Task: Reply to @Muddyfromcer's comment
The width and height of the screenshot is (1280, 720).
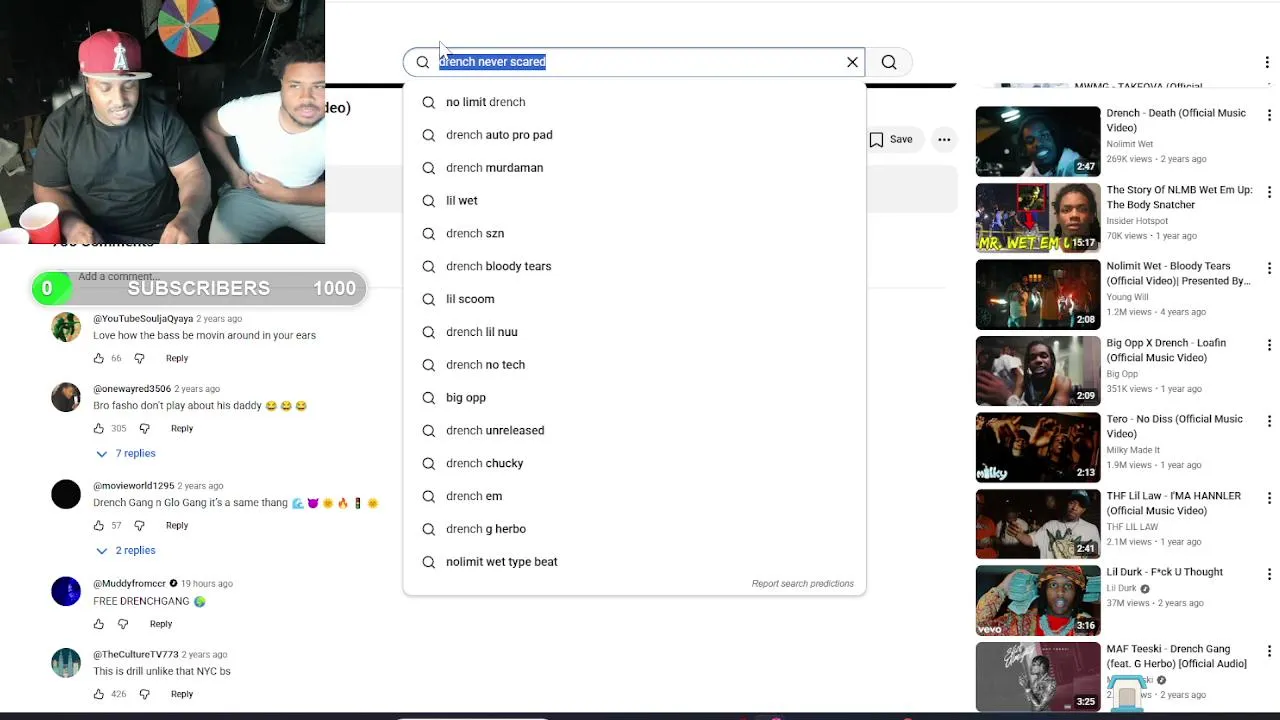Action: [161, 624]
